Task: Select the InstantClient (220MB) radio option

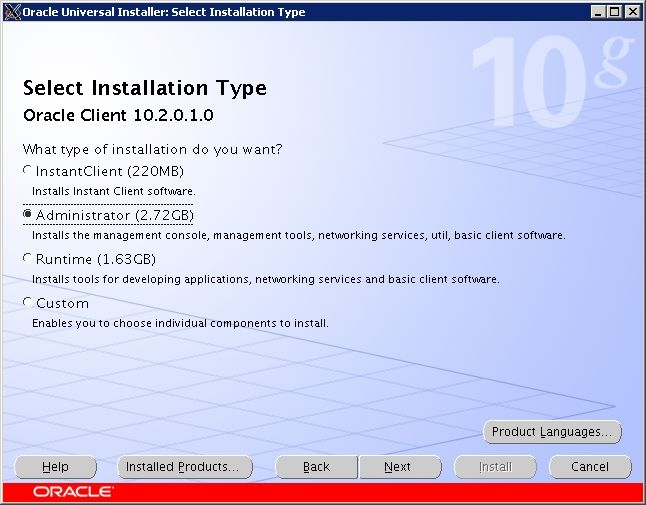Action: pyautogui.click(x=28, y=171)
